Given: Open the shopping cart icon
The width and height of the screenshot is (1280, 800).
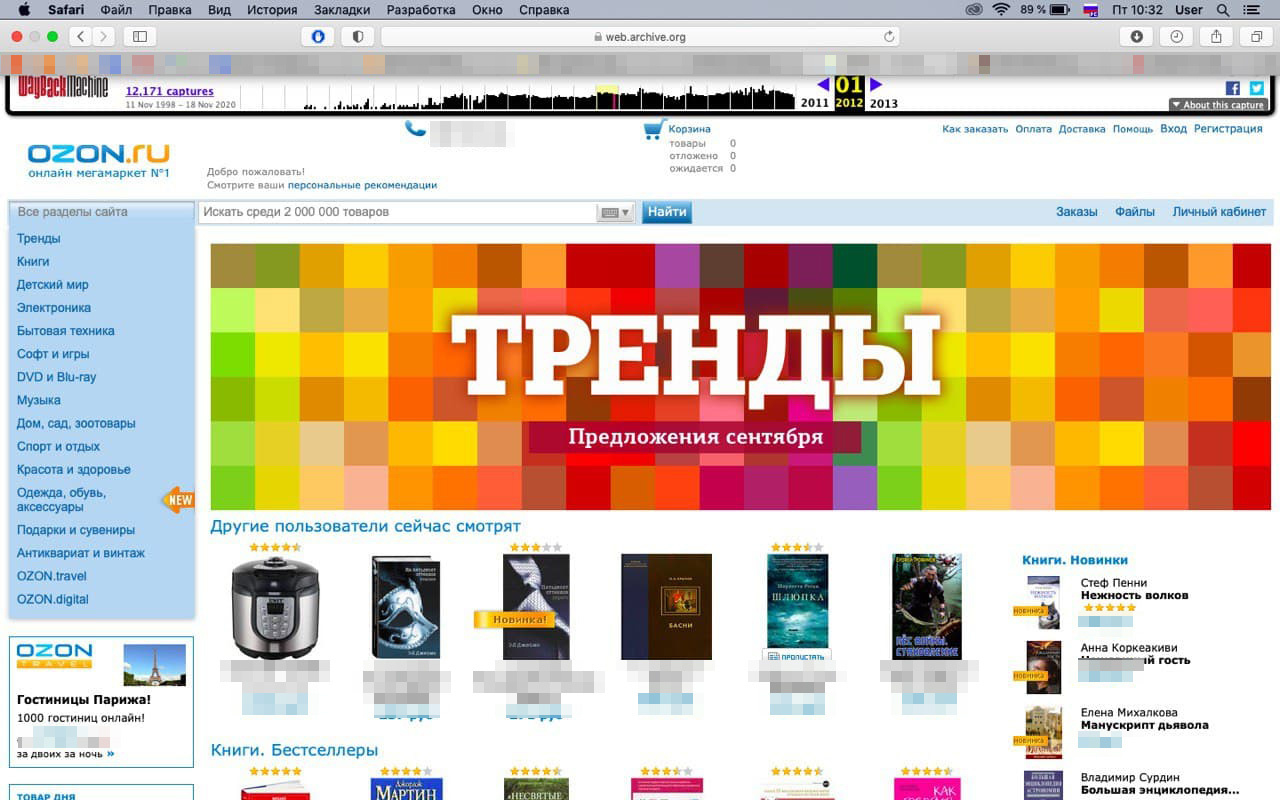Looking at the screenshot, I should pos(654,129).
